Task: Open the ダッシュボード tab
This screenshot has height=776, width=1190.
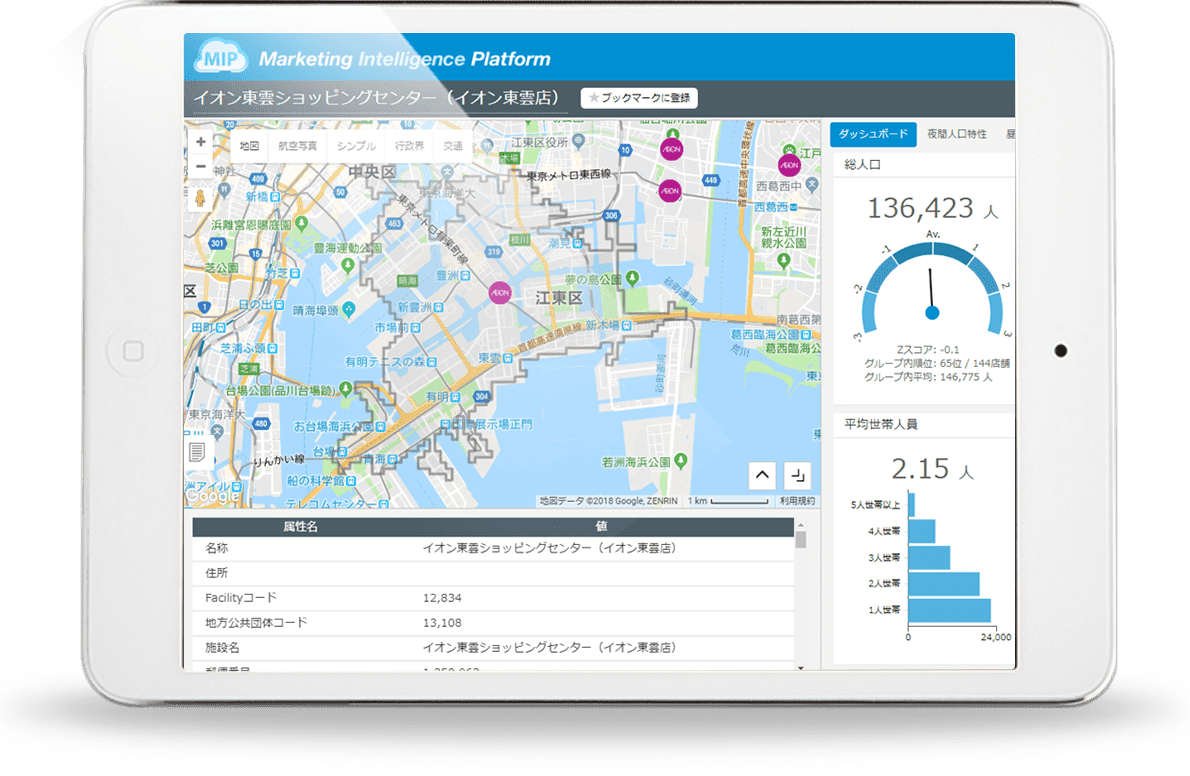Action: tap(874, 134)
